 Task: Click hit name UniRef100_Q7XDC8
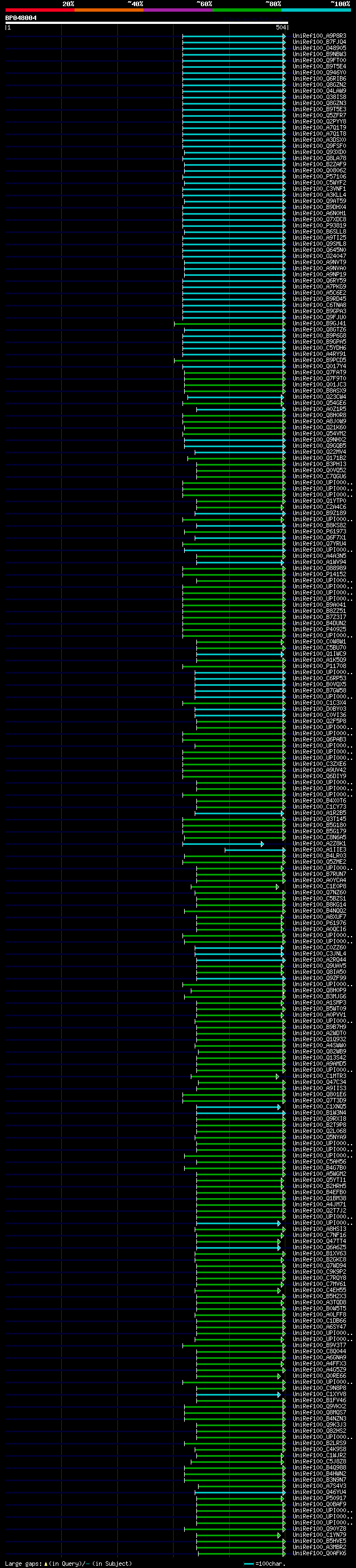click(x=319, y=220)
